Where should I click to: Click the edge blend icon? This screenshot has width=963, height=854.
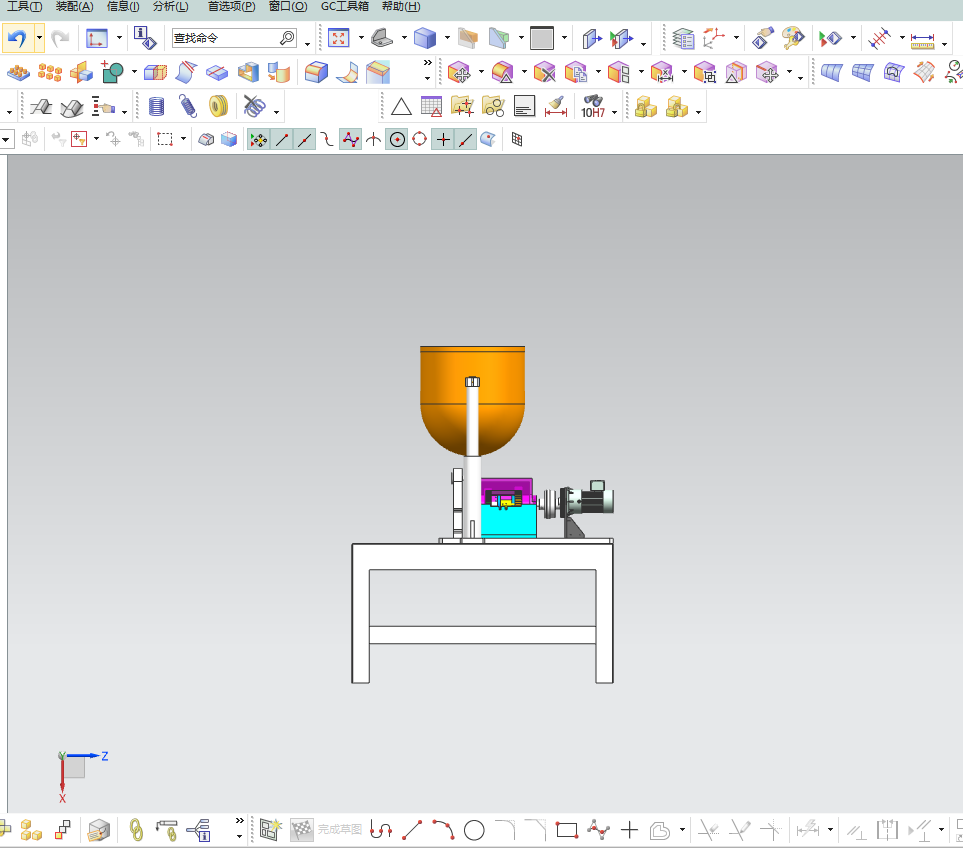coord(316,72)
